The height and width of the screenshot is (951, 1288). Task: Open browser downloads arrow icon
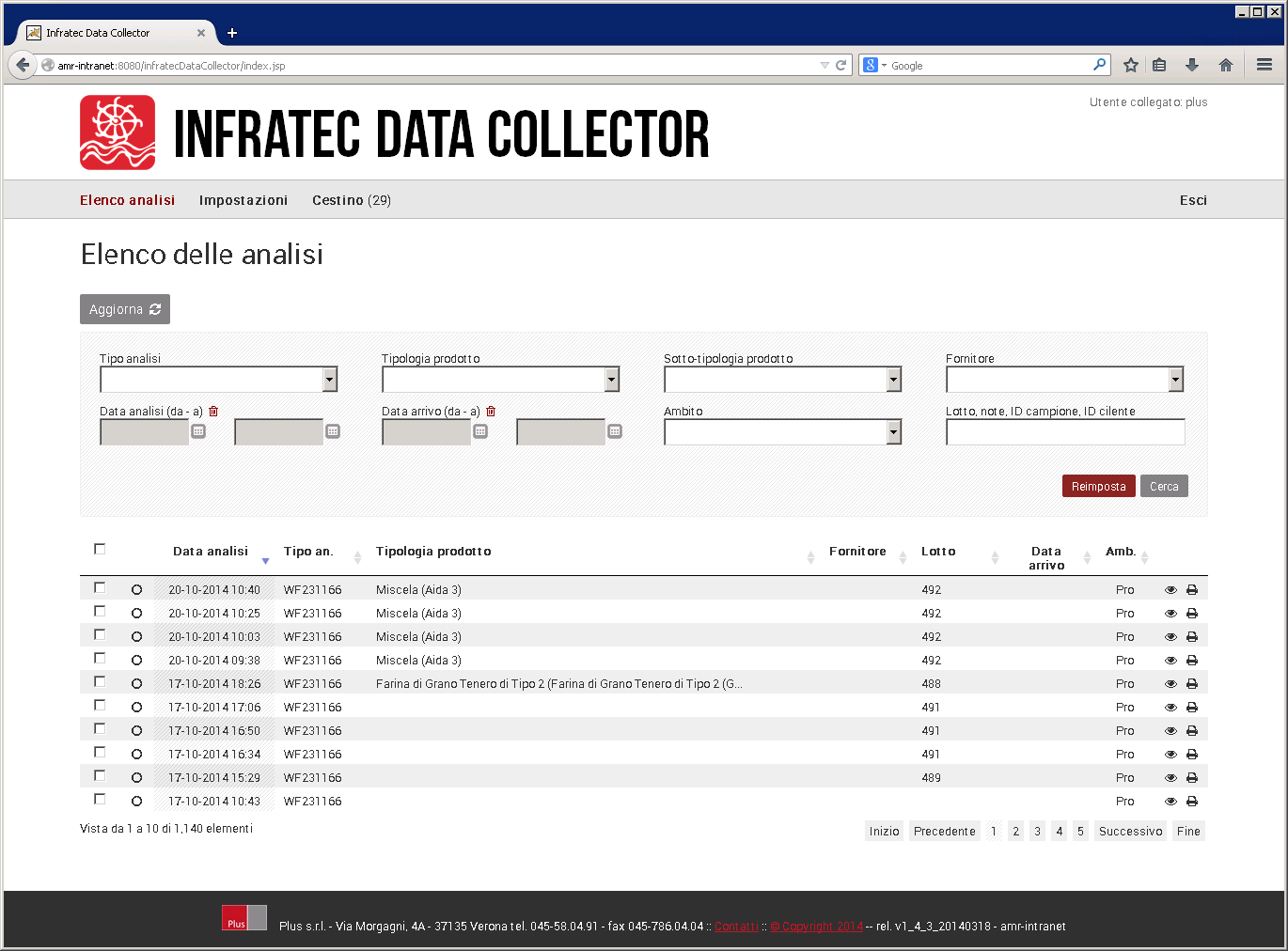(x=1192, y=65)
